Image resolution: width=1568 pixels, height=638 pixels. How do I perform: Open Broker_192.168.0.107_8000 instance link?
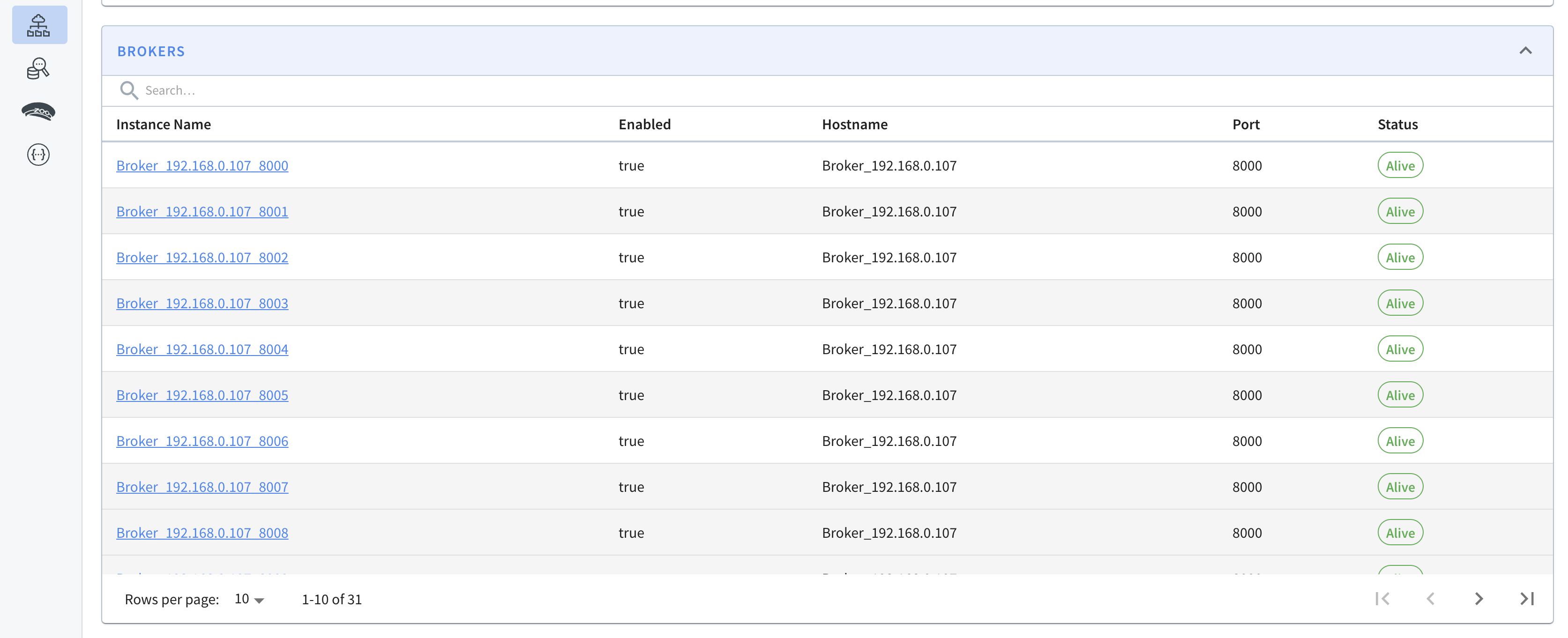point(202,165)
